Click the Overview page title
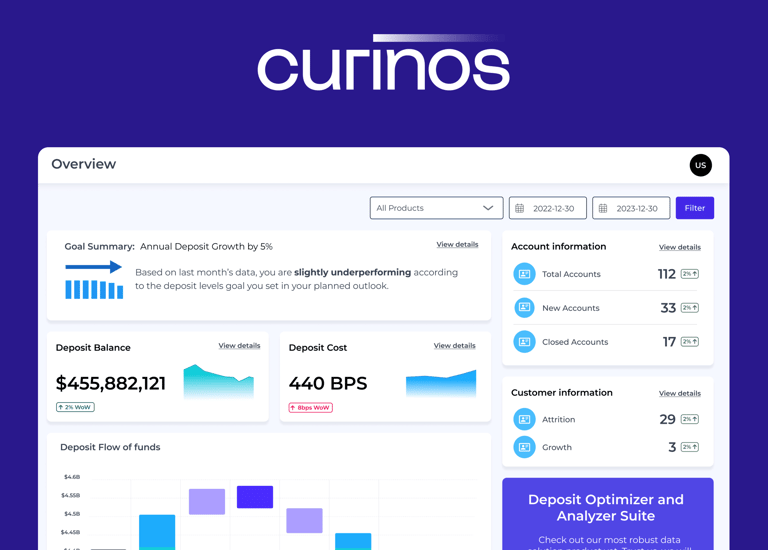The width and height of the screenshot is (768, 550). click(x=84, y=164)
